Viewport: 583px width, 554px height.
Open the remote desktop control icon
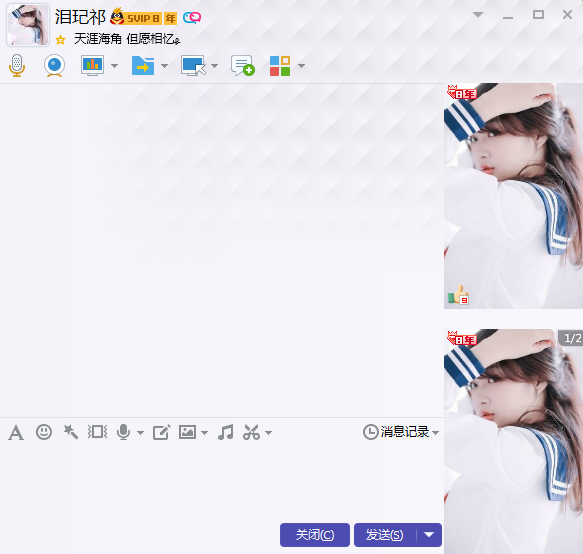click(x=193, y=66)
